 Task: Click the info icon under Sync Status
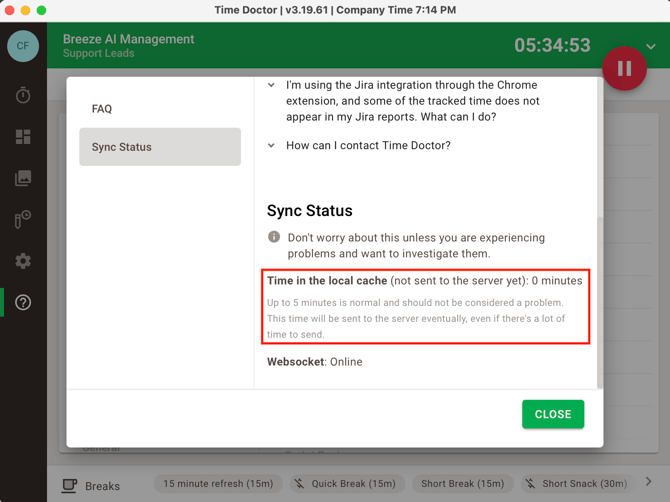(x=274, y=237)
